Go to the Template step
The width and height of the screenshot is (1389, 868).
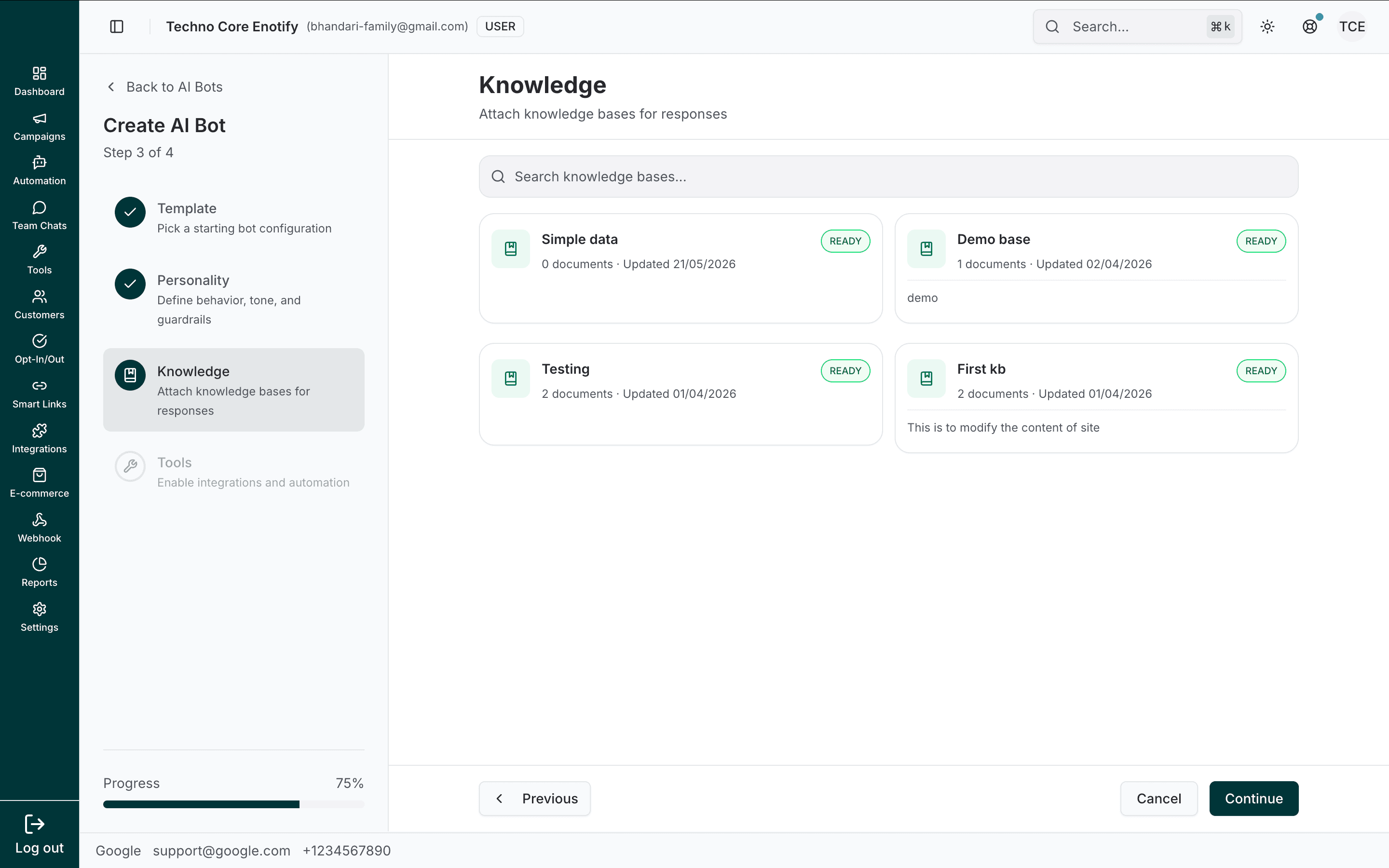233,218
